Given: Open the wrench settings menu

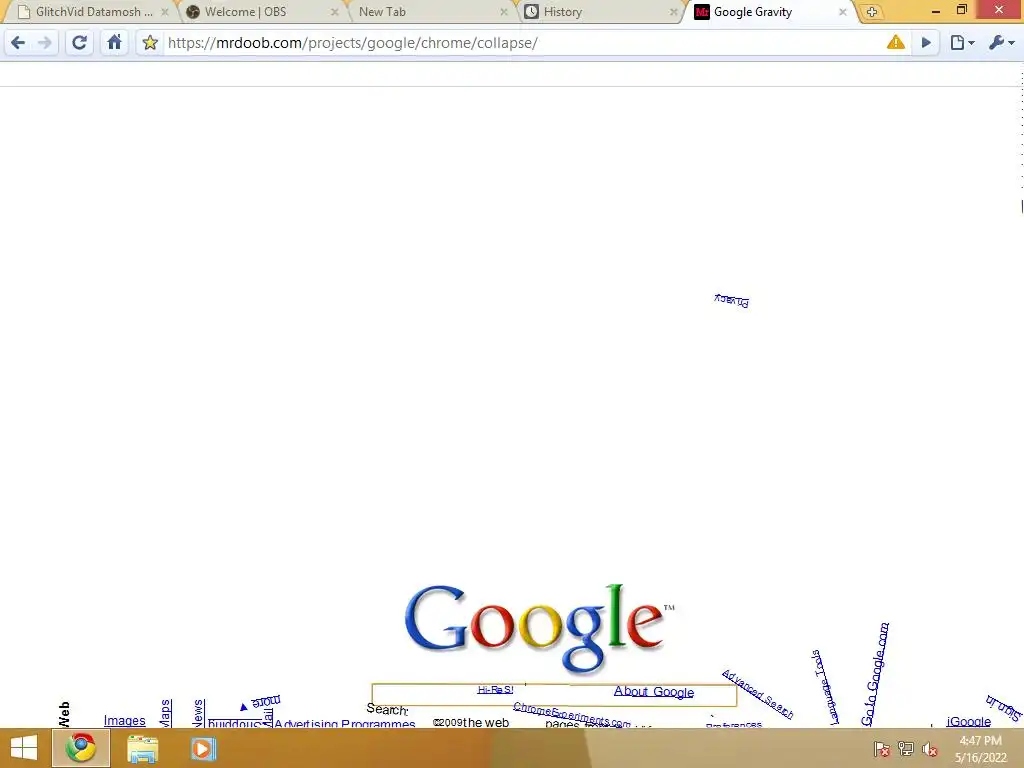Looking at the screenshot, I should point(1002,43).
